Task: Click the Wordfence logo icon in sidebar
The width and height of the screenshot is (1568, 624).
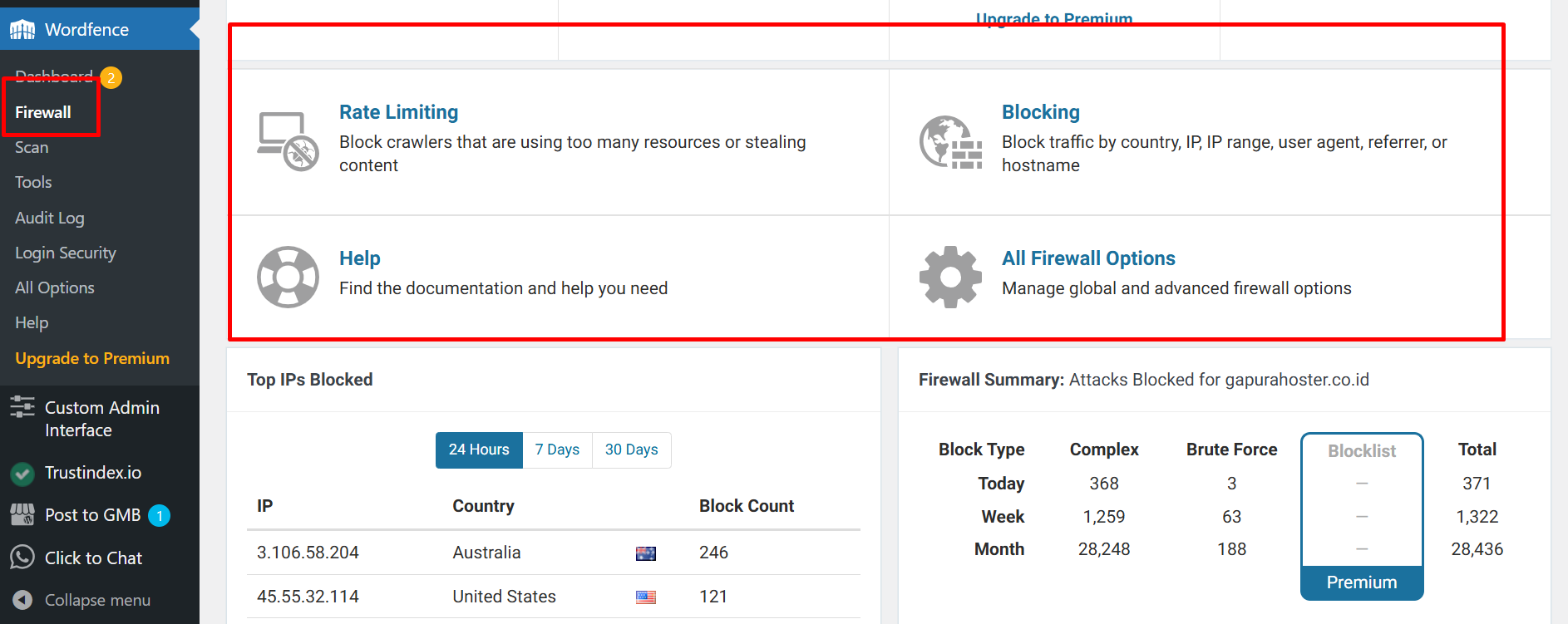Action: tap(22, 30)
